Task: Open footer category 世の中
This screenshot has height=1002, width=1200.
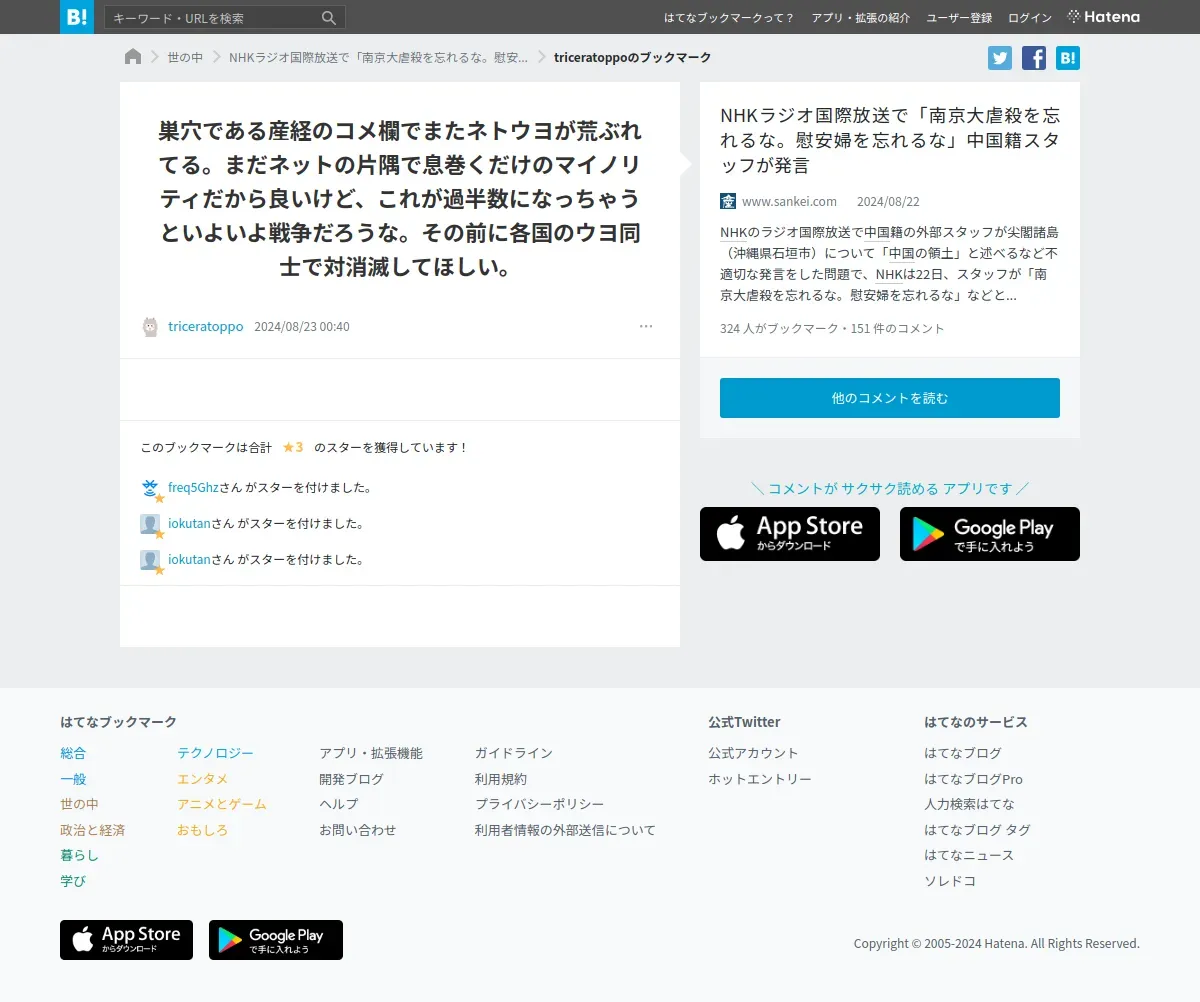Action: coord(79,804)
